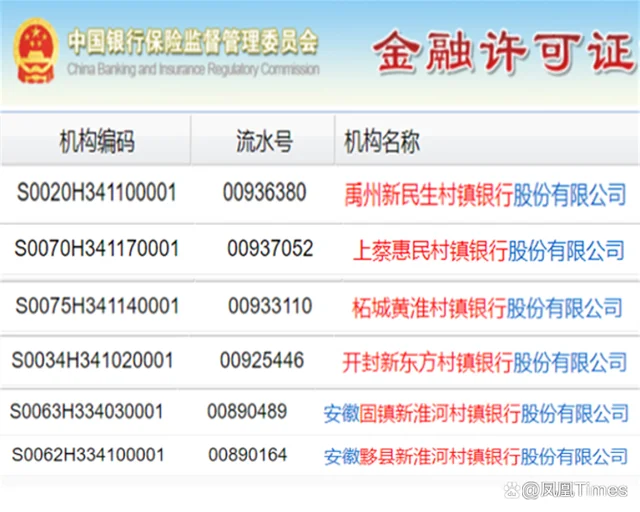
Task: Click the 金融许可证 heading
Action: pyautogui.click(x=504, y=54)
